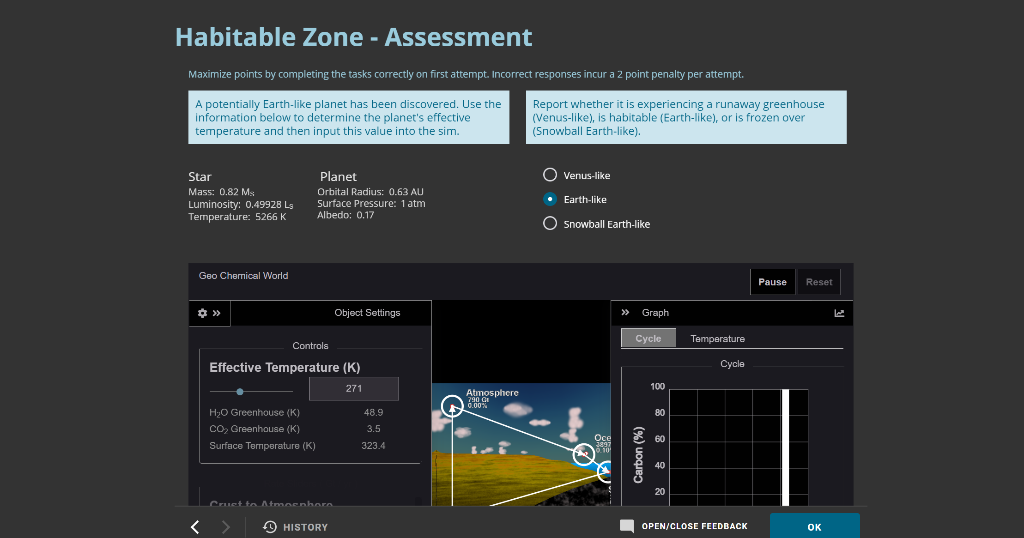Click the Graph panel title
Image resolution: width=1024 pixels, height=538 pixels.
[655, 313]
